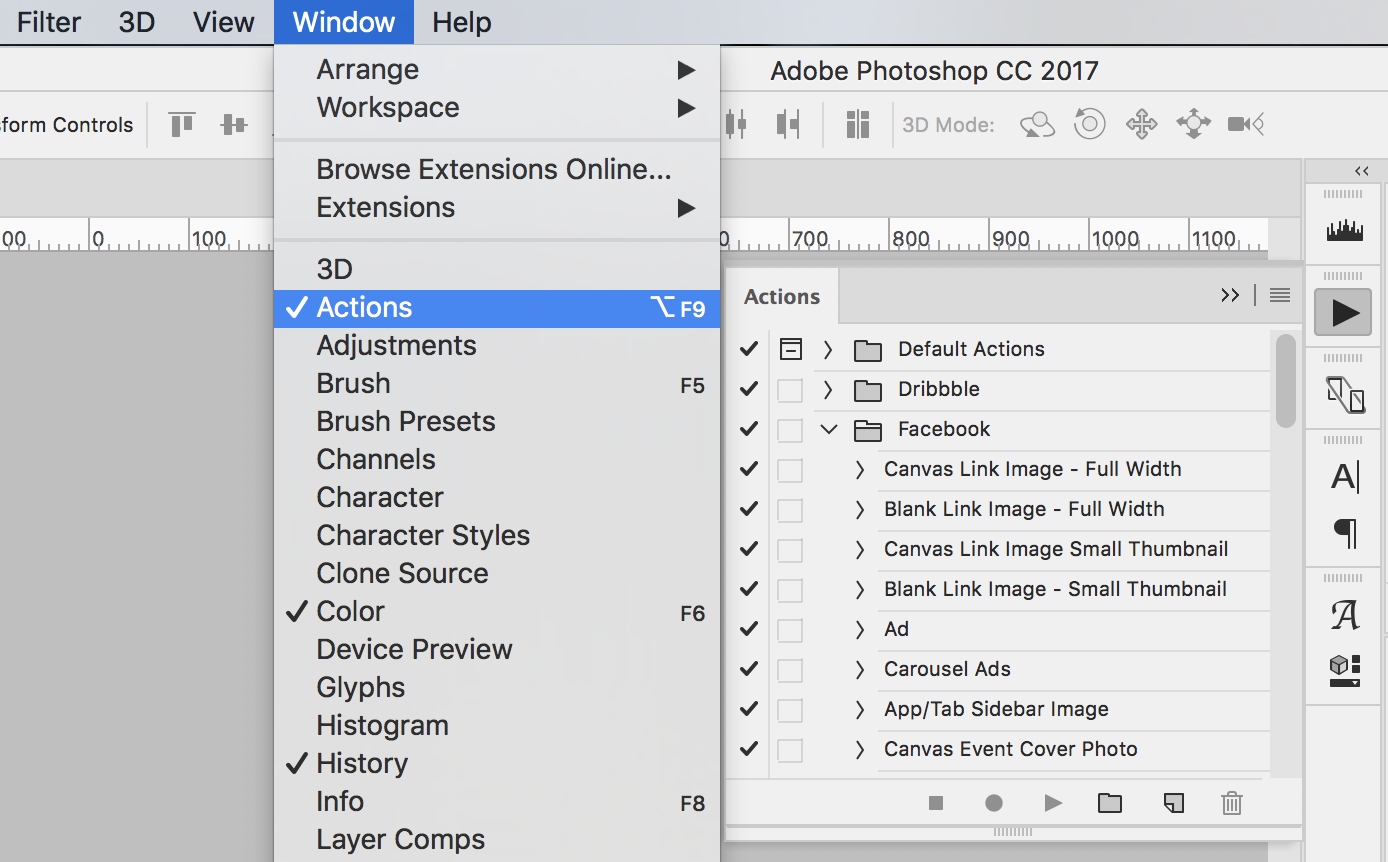
Task: Enable the dialog toggle box for Facebook set
Action: click(791, 428)
